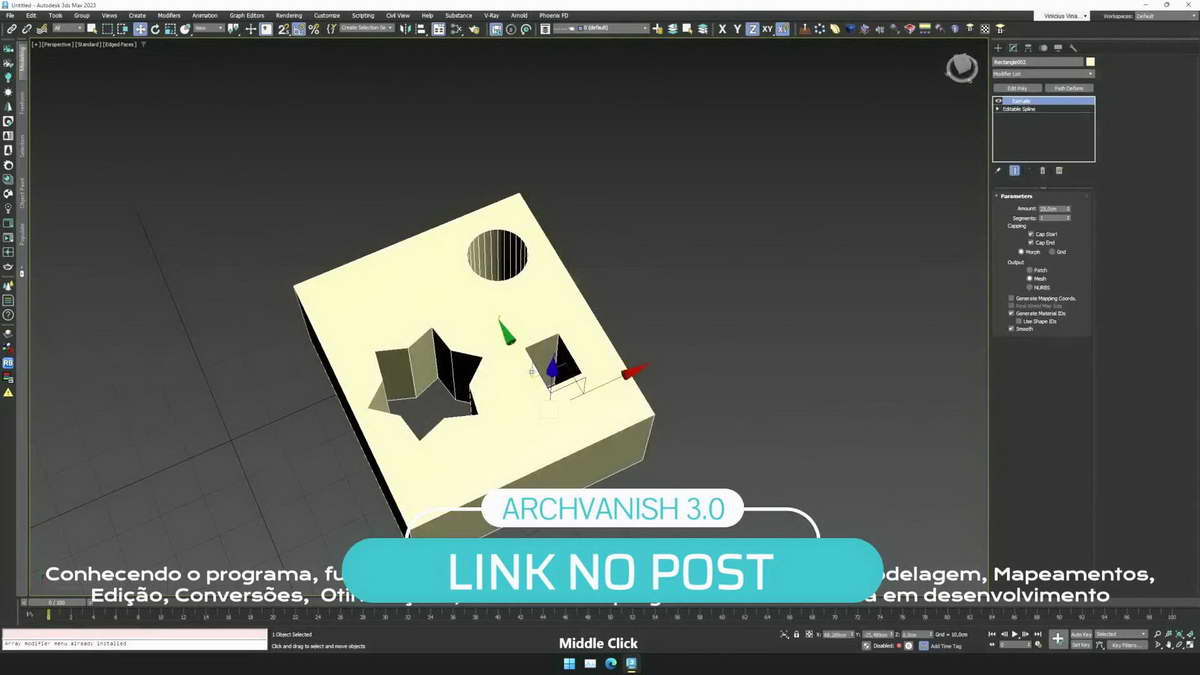
Task: Open the File menu
Action: 10,16
